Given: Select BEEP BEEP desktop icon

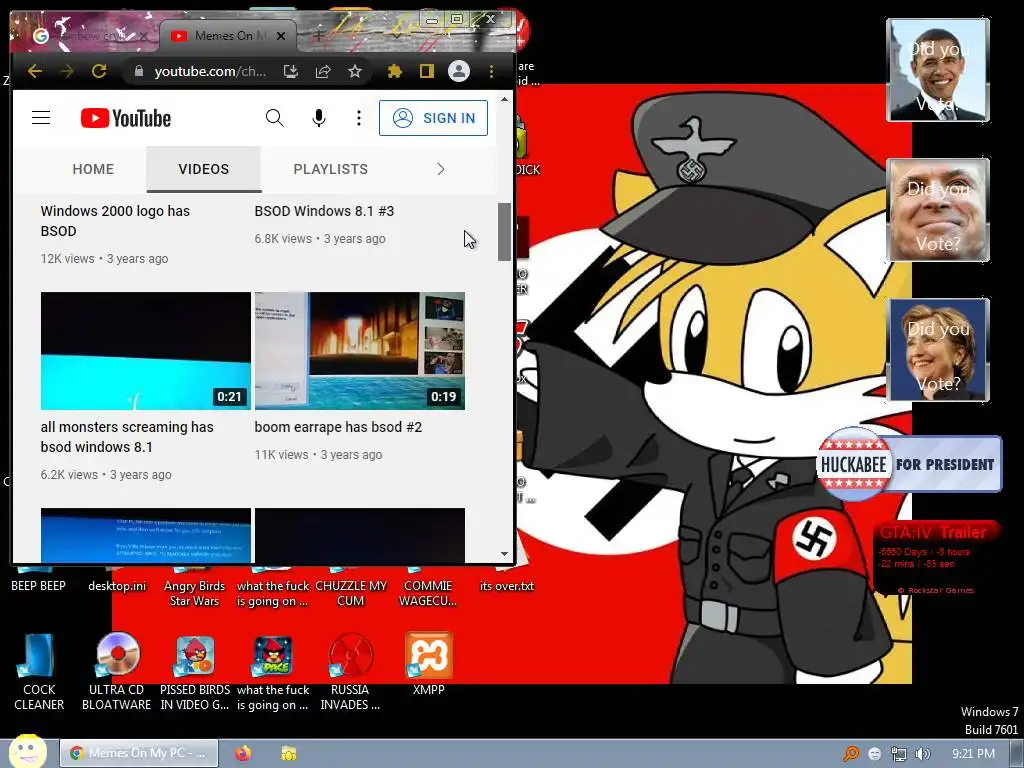Looking at the screenshot, I should 38,581.
